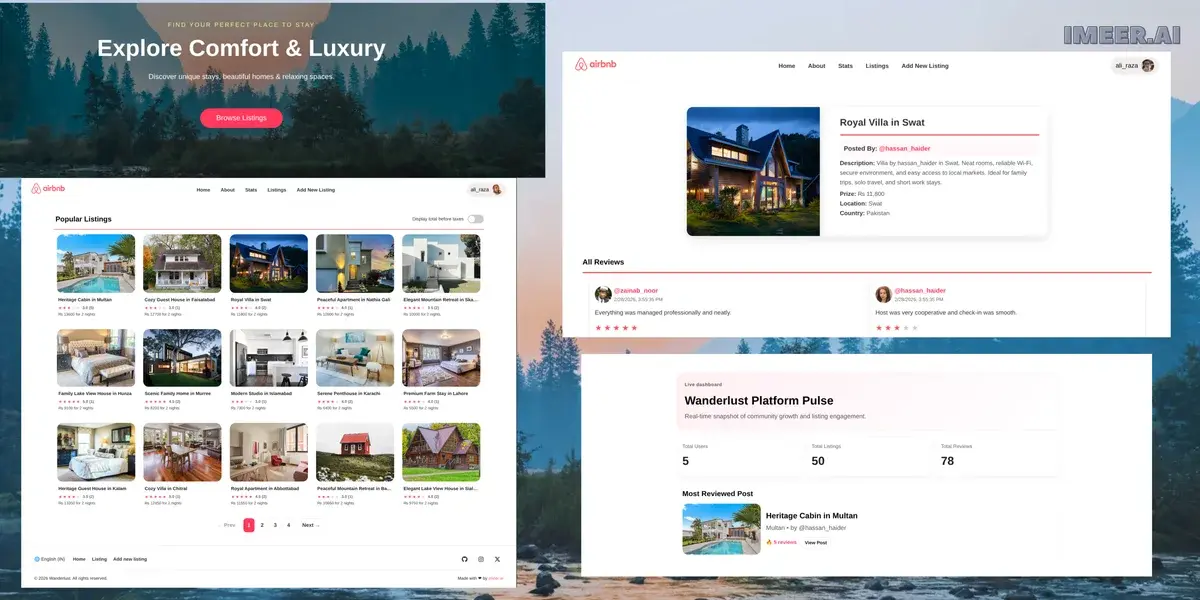Click hassan_haider's reviewer avatar in reviews
This screenshot has height=600, width=1200.
pyautogui.click(x=883, y=294)
